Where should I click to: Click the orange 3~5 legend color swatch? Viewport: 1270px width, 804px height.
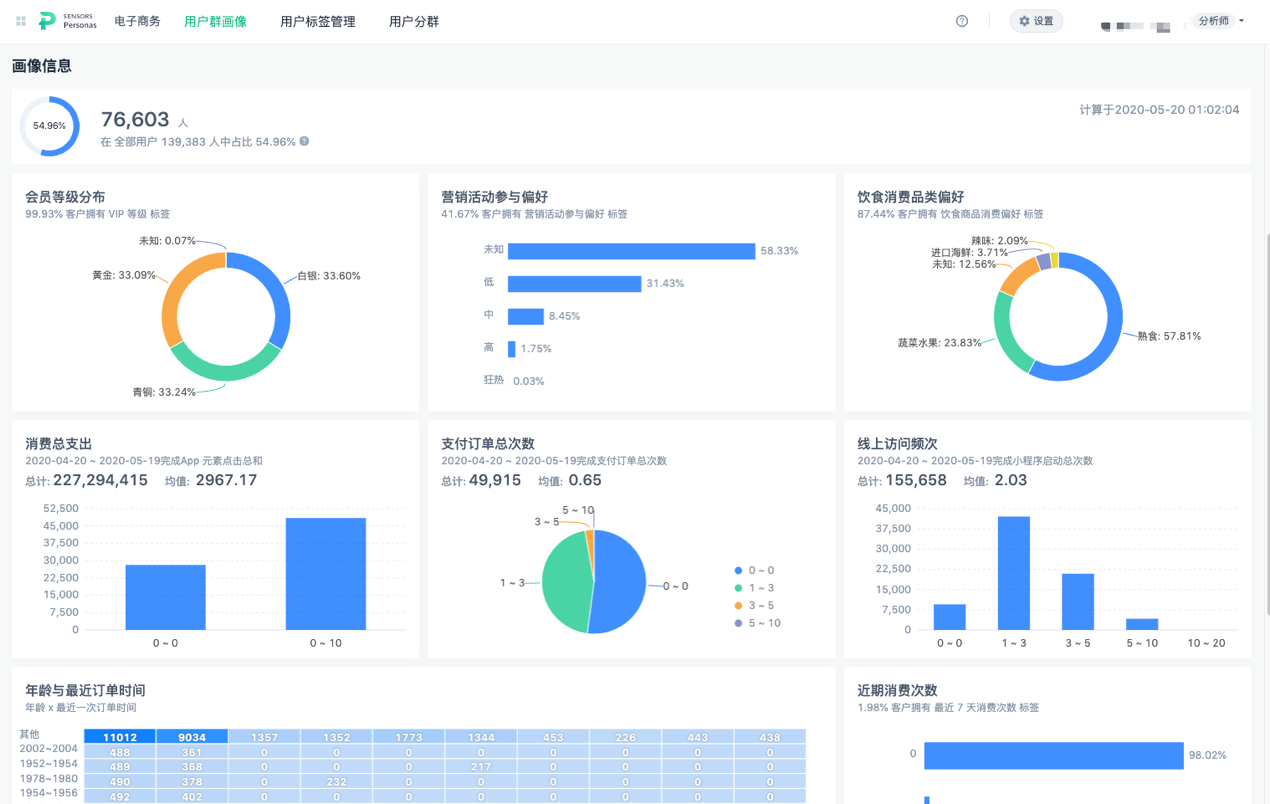[738, 605]
